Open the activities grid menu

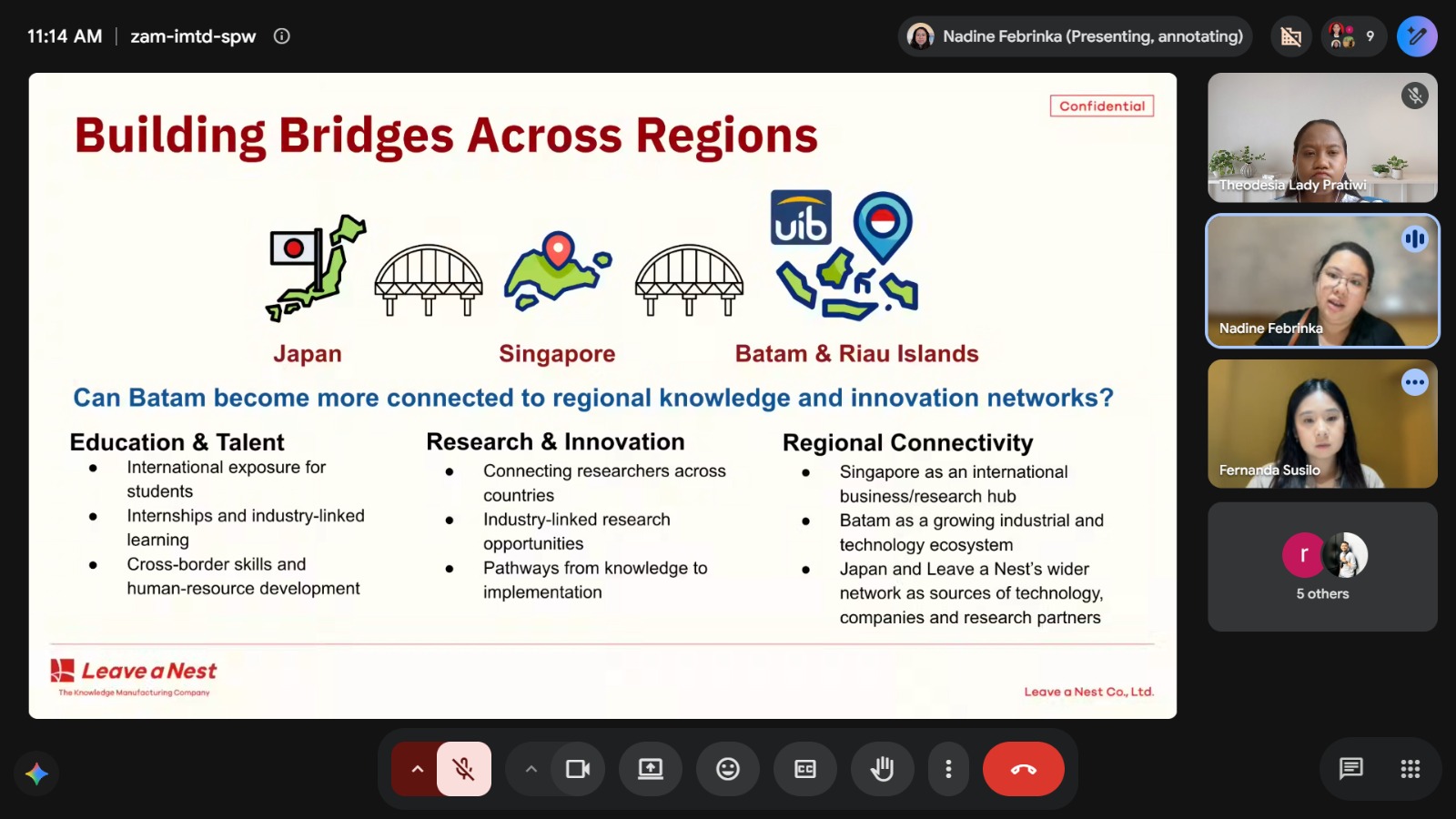(x=1410, y=769)
